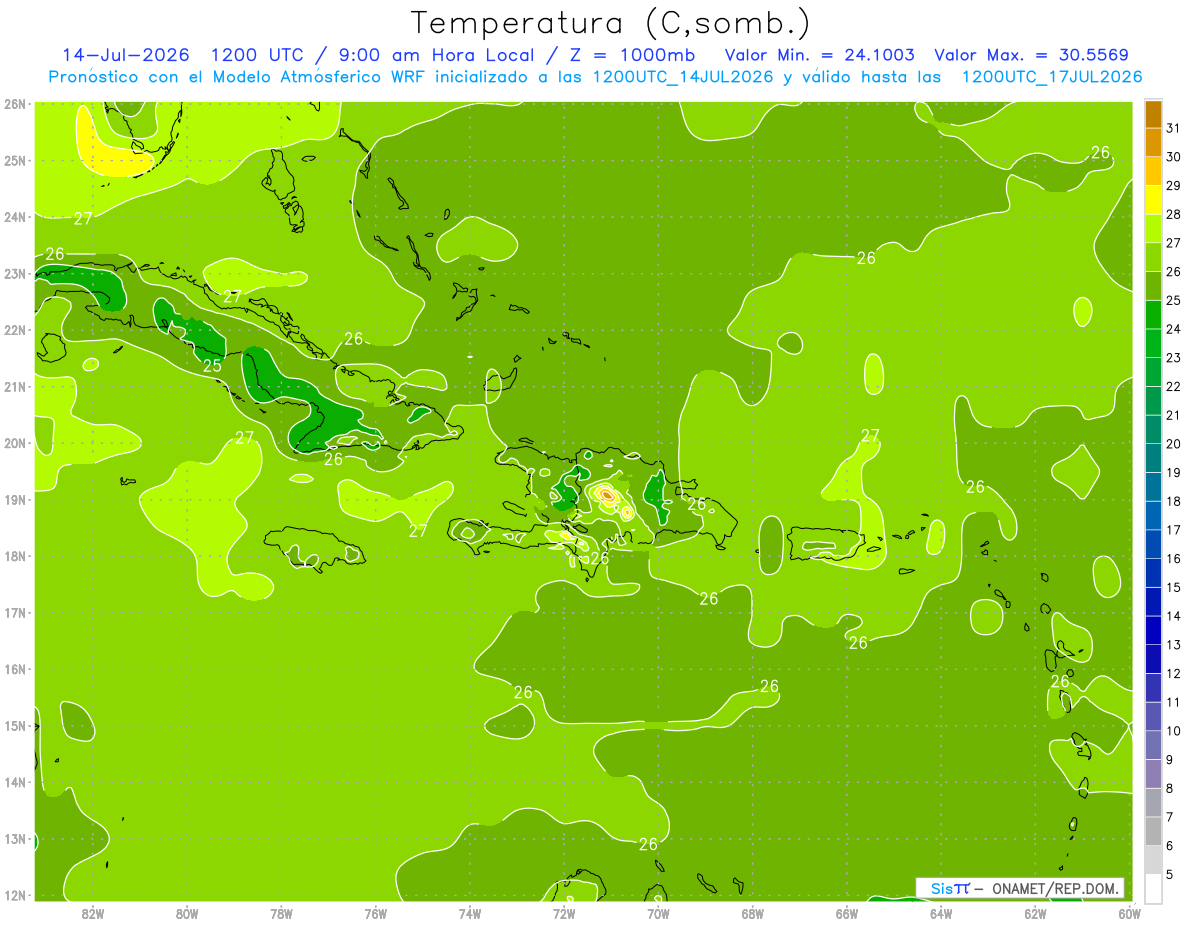1200x927 pixels.
Task: Select the legend value 22 label
Action: coord(1174,386)
